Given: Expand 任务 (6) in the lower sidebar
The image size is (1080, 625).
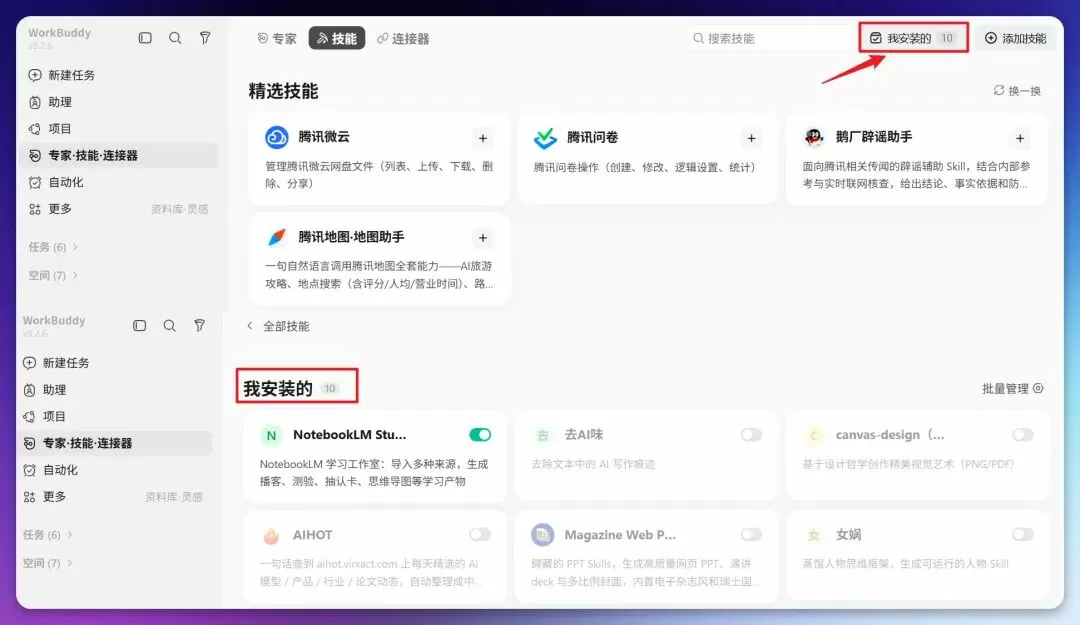Looking at the screenshot, I should (48, 535).
